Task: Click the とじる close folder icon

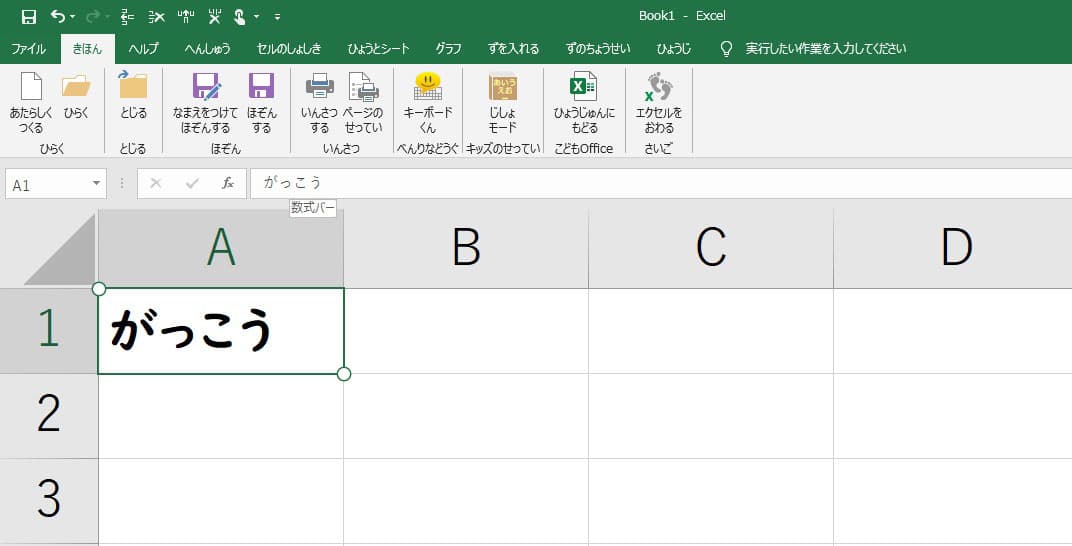Action: [x=133, y=85]
